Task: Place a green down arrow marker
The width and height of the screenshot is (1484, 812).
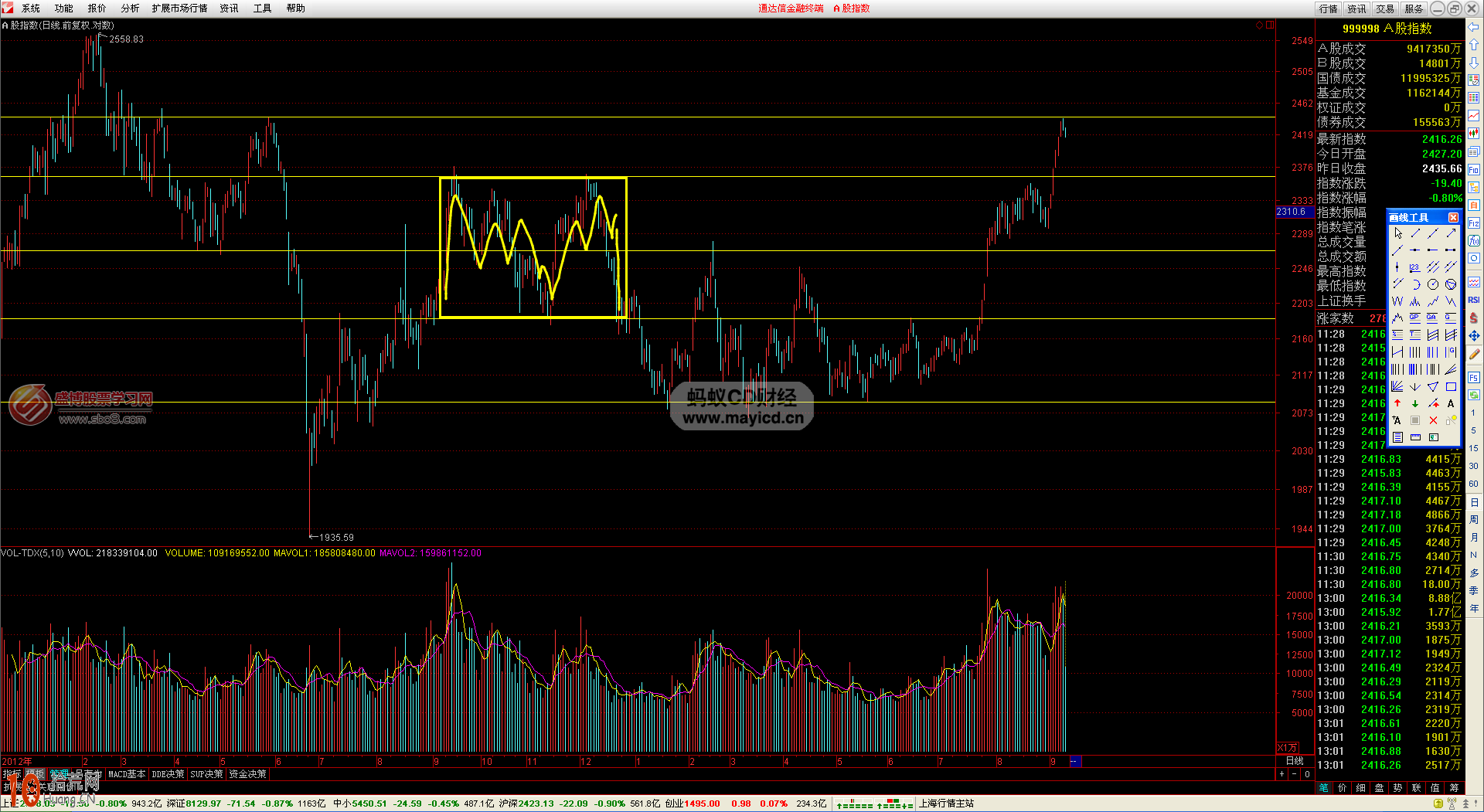Action: click(1415, 403)
